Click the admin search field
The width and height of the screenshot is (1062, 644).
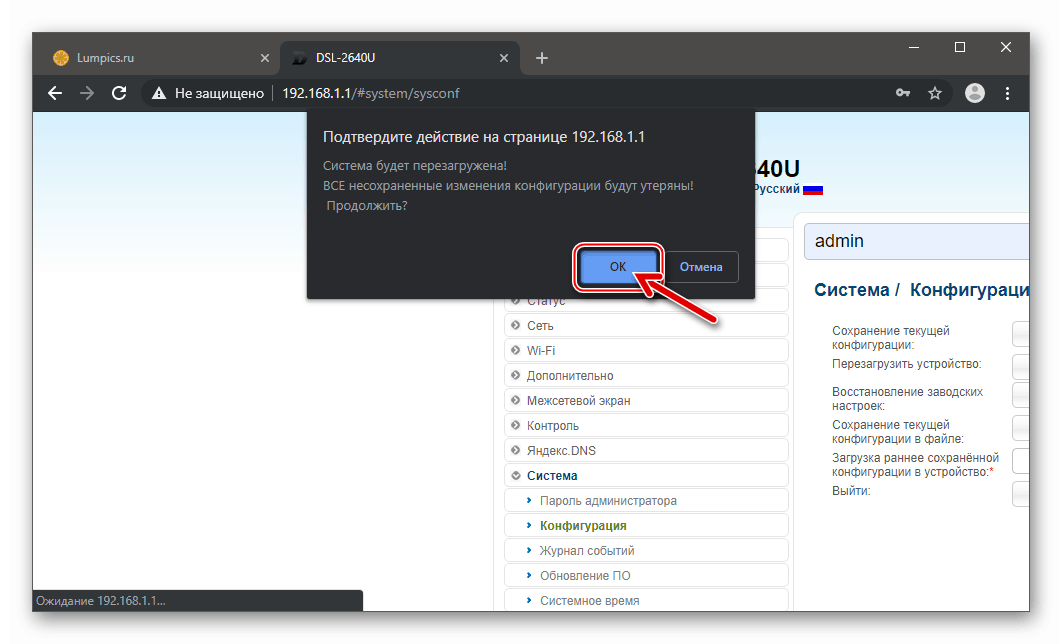point(916,242)
